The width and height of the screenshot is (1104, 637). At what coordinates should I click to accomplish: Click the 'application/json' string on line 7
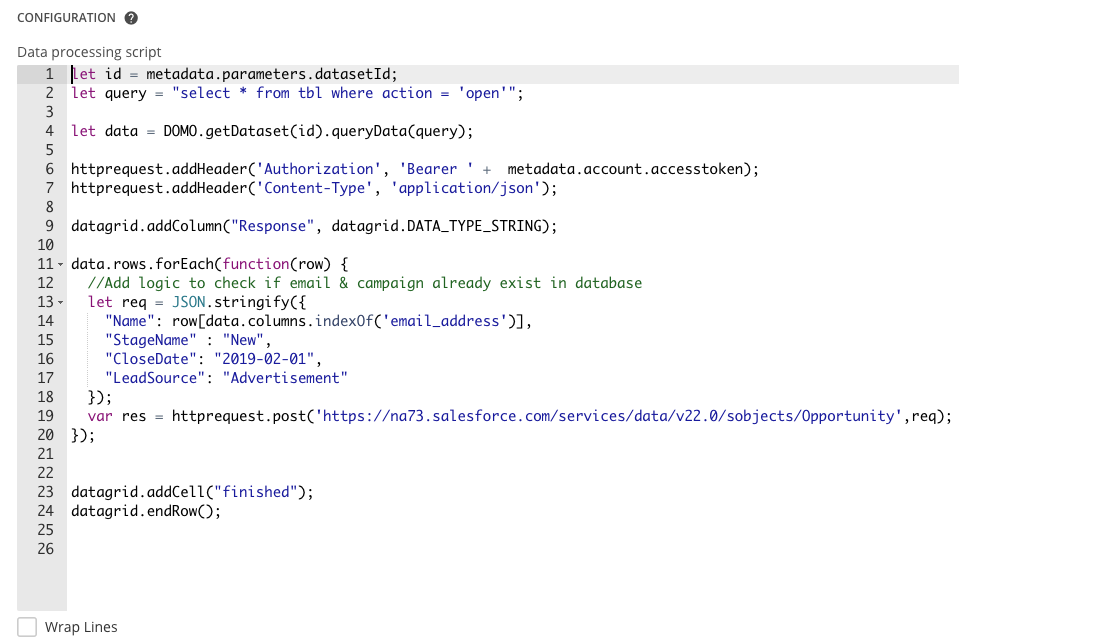click(465, 188)
